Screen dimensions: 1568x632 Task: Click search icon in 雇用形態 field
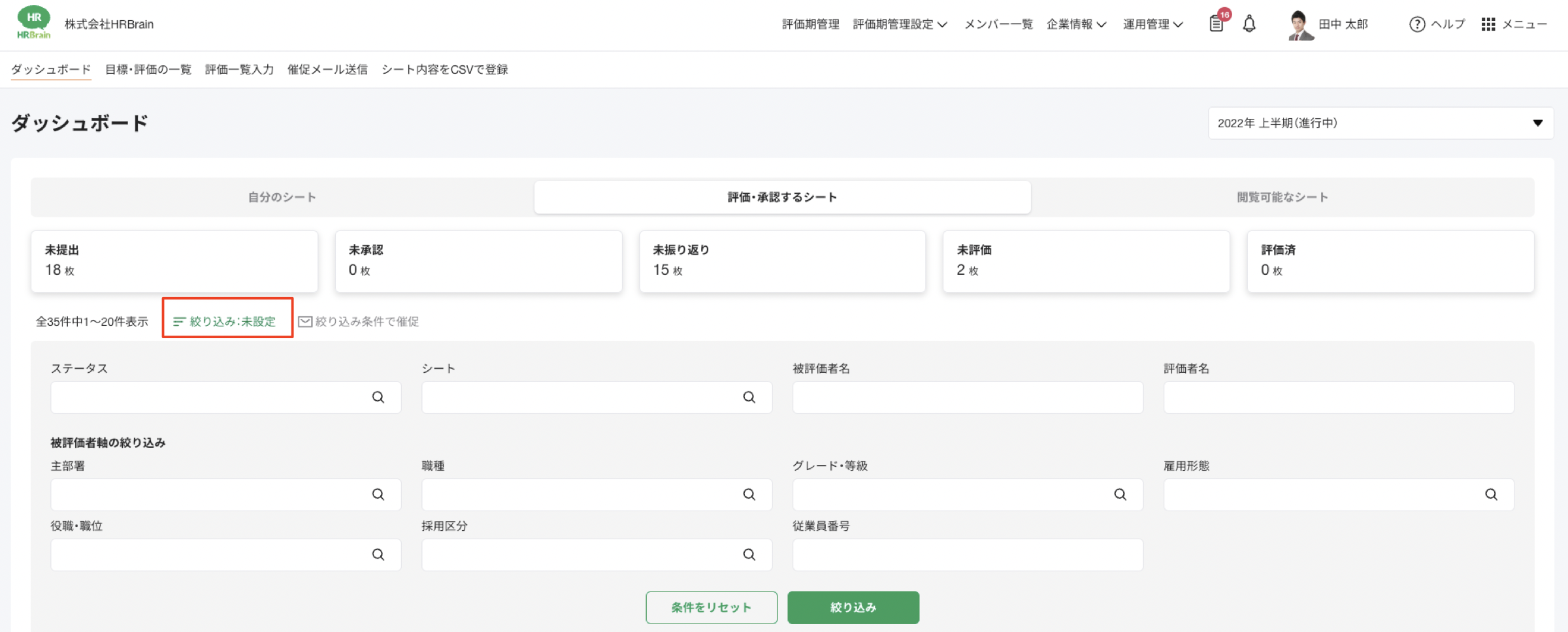pyautogui.click(x=1492, y=494)
